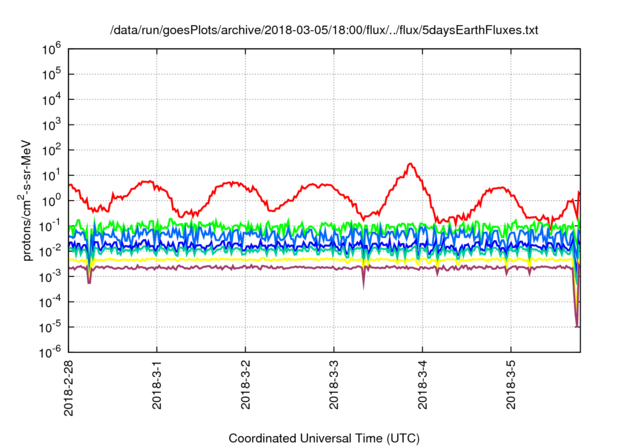Click the 2018-3-3 date label

click(x=334, y=384)
